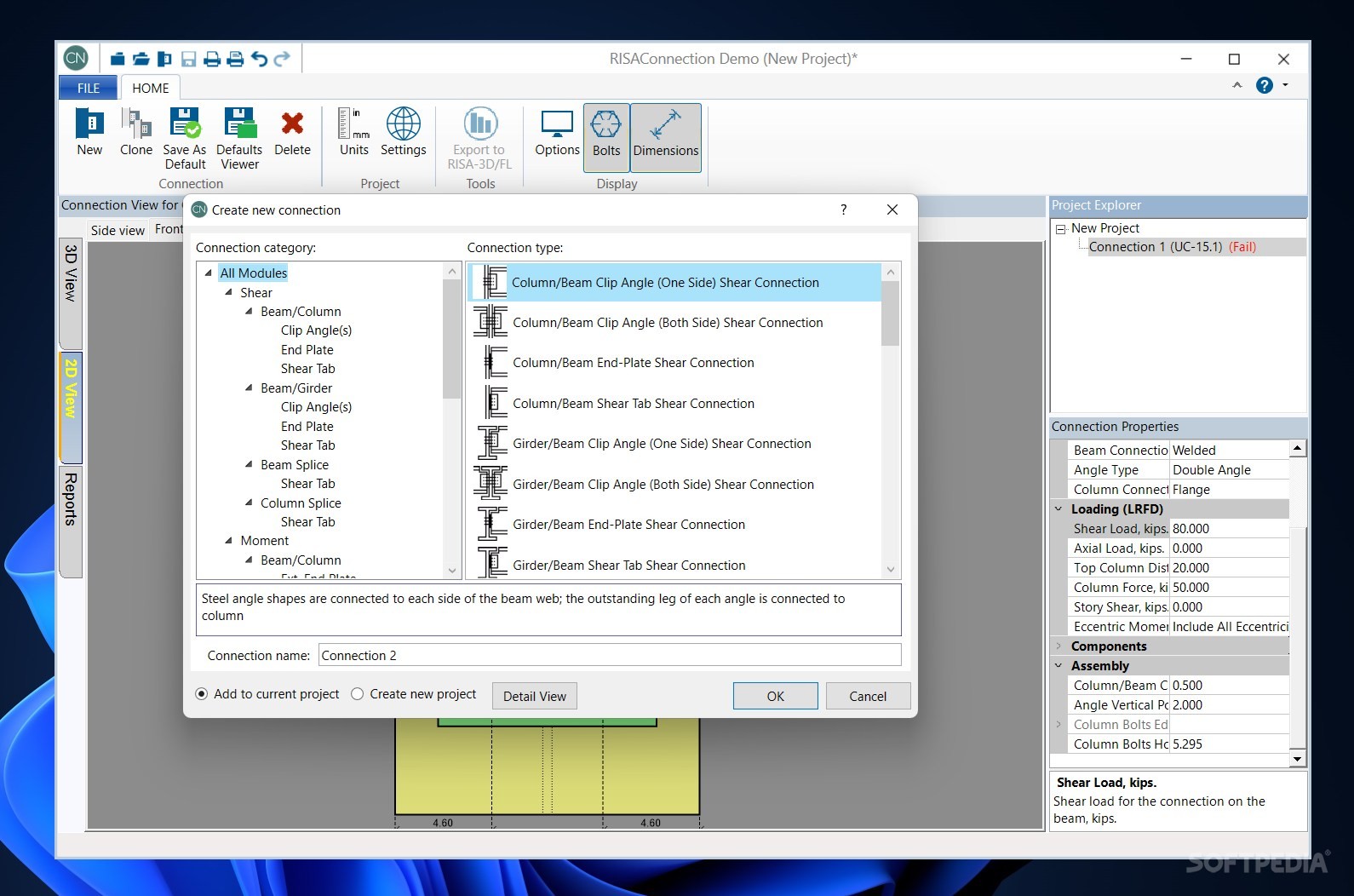Collapse the ribbon with the up chevron
Screen dimensions: 1354x896
point(1237,85)
